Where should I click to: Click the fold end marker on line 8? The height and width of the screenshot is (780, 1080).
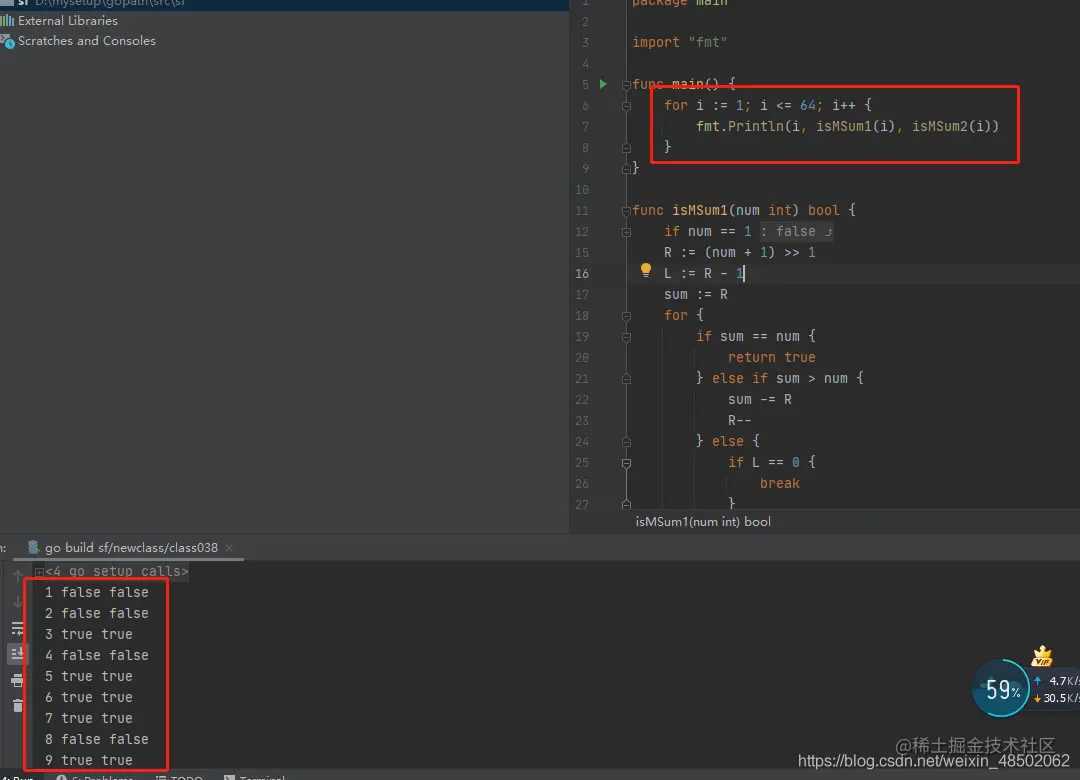tap(626, 148)
